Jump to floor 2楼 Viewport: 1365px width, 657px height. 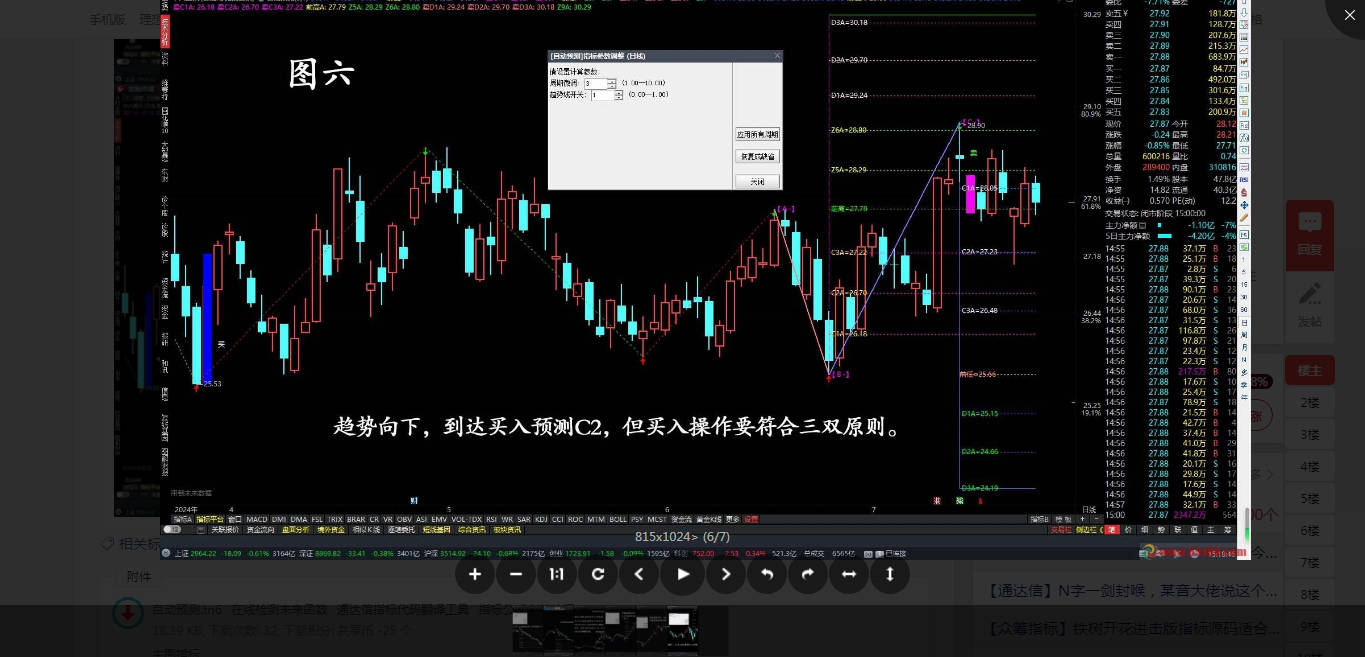click(x=1310, y=403)
